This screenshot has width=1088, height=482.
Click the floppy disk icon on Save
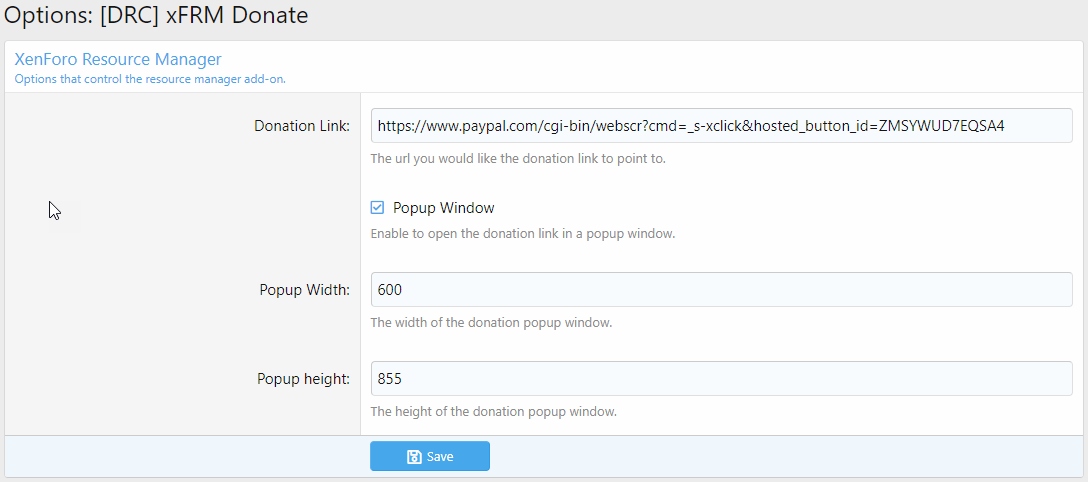(x=414, y=457)
